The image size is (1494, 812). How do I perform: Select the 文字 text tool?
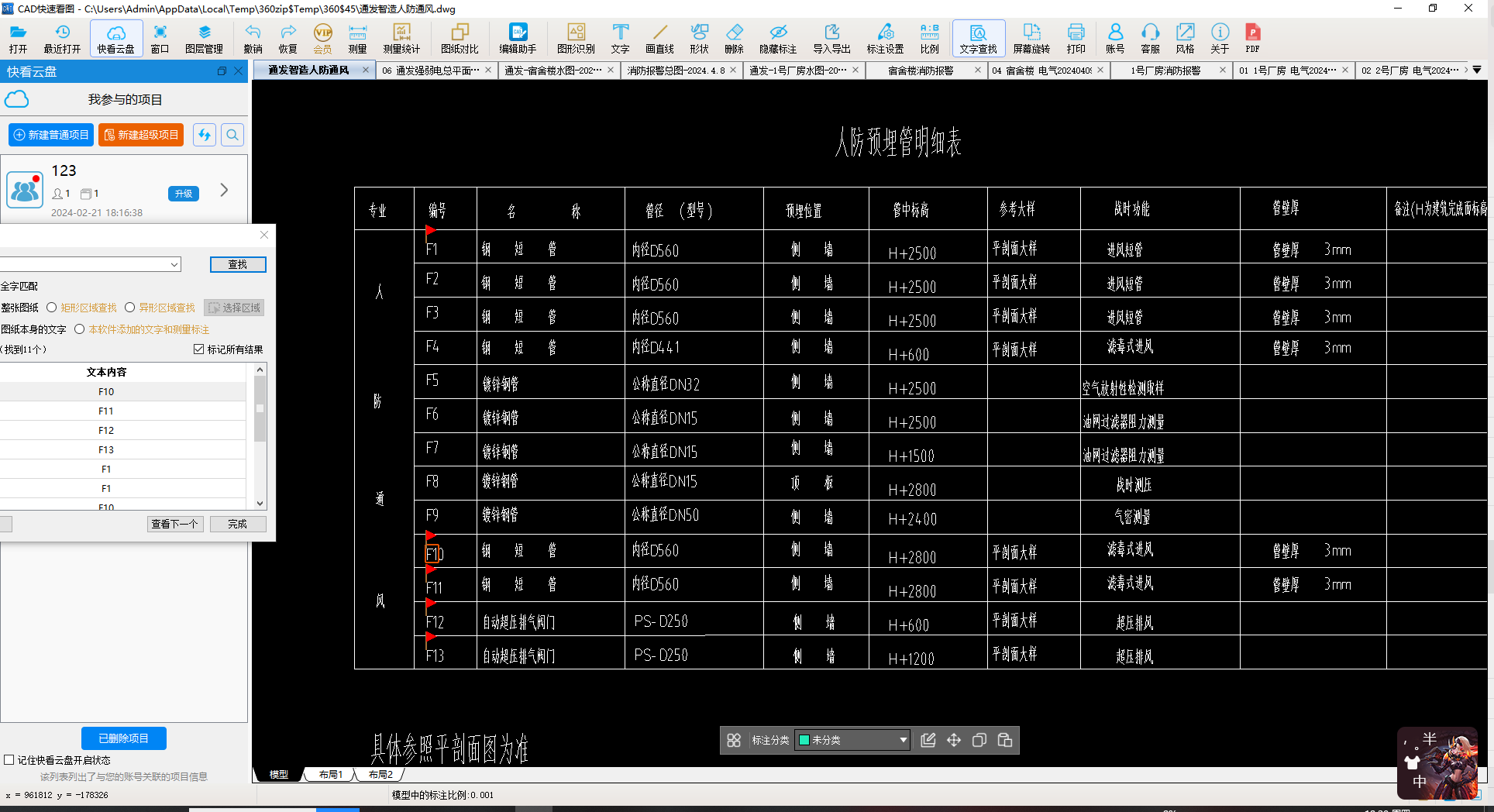(x=620, y=38)
